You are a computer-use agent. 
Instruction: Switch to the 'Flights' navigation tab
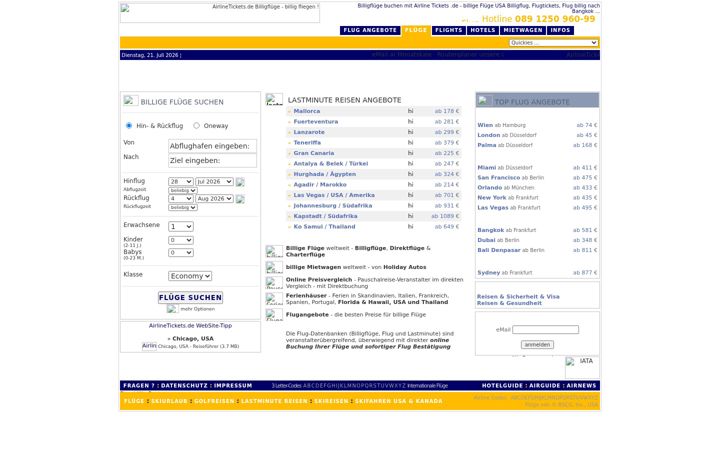[x=449, y=30]
